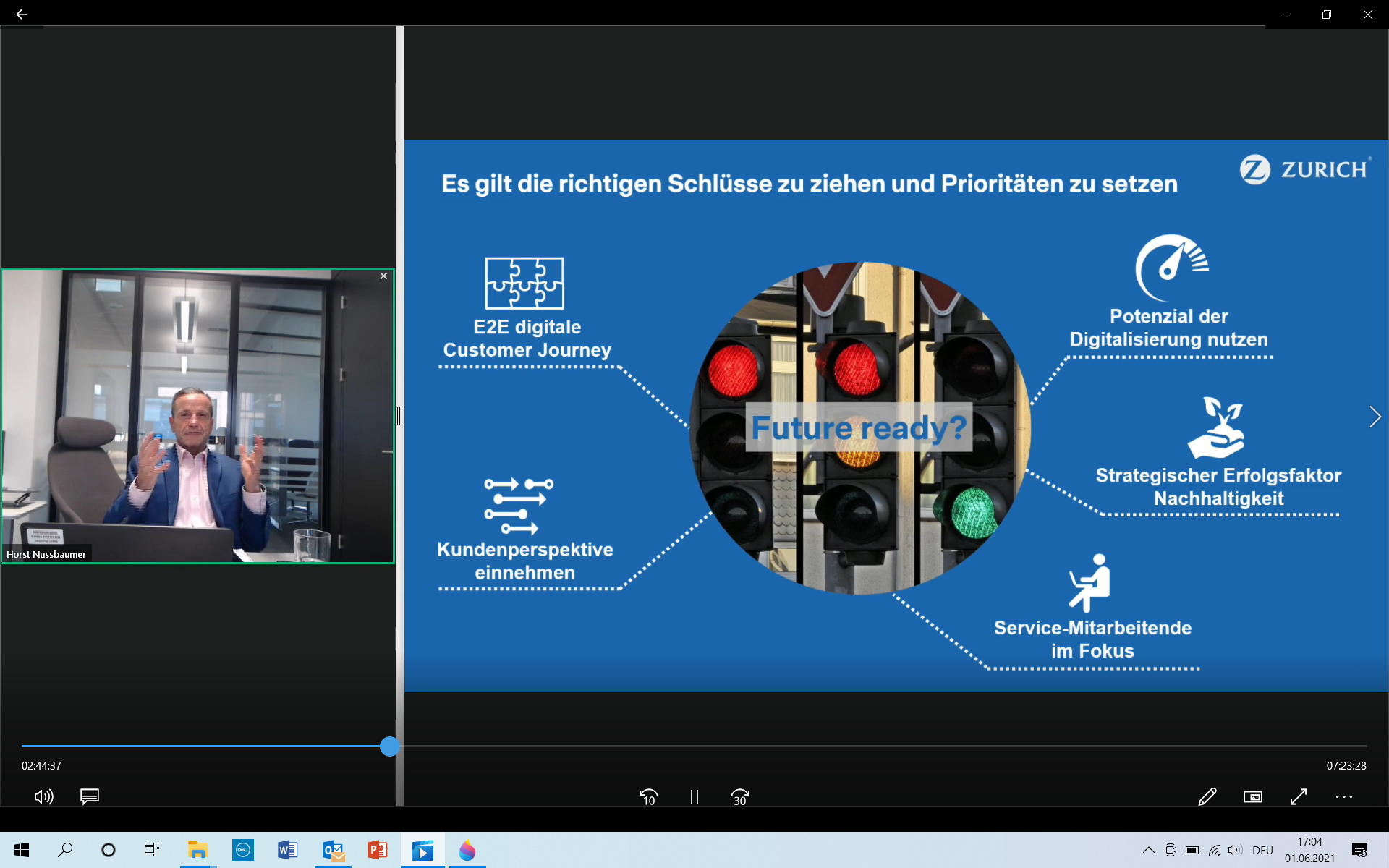Screen dimensions: 1389x868
Task: Mute the volume speaker icon
Action: (43, 796)
